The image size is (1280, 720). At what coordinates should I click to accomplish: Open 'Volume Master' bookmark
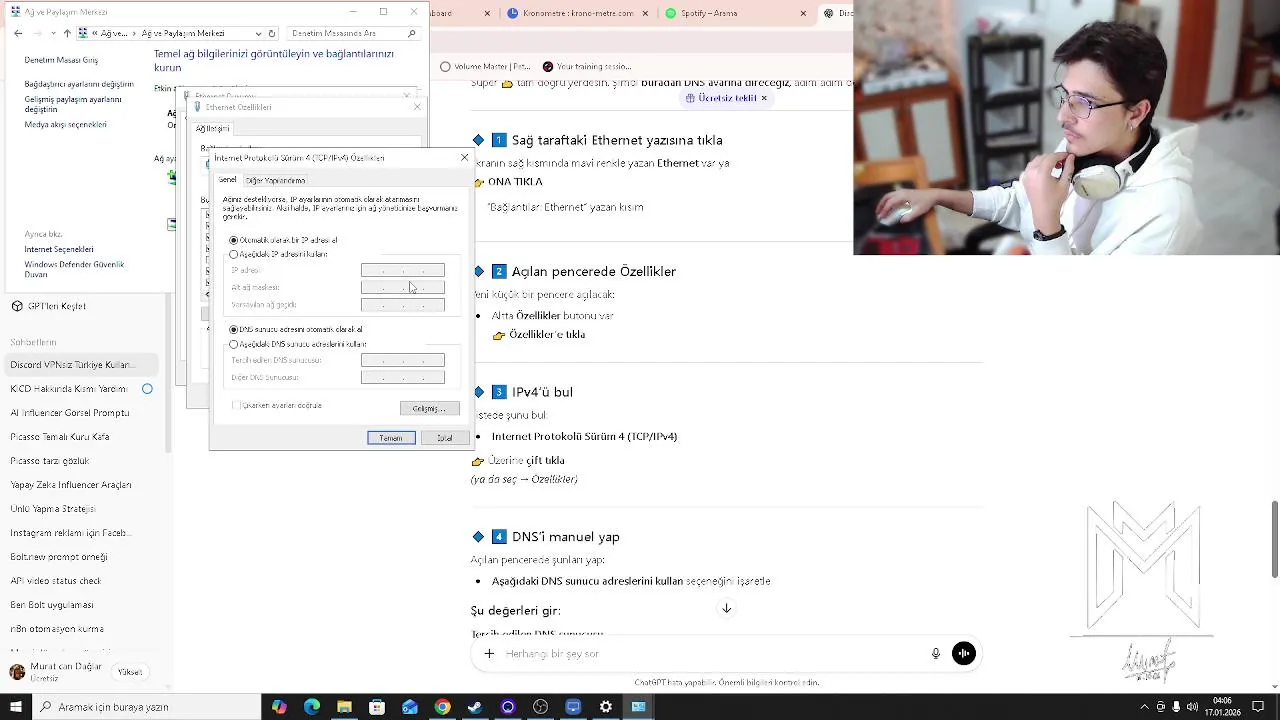pos(486,67)
